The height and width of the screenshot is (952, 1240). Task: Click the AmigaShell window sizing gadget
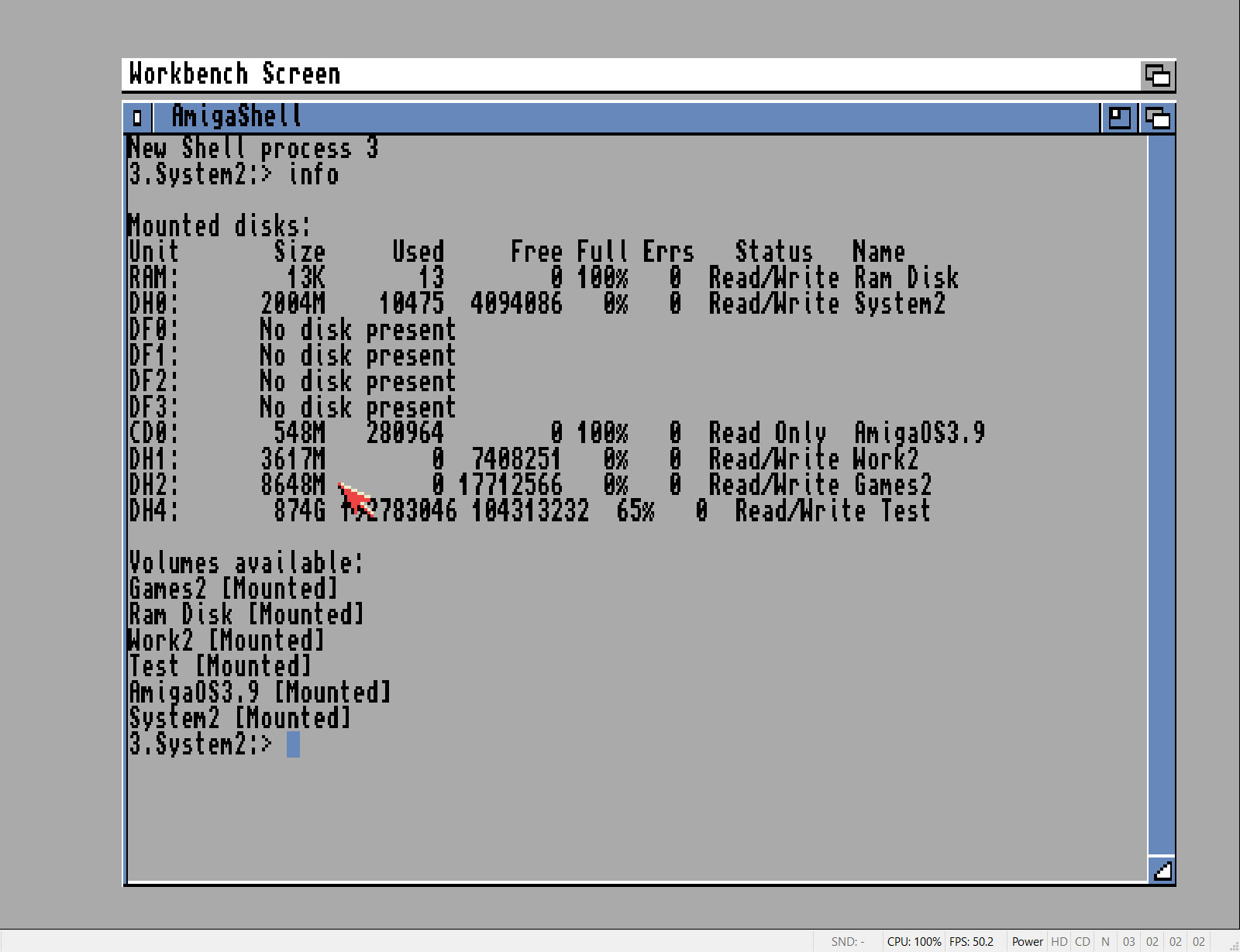[1162, 871]
